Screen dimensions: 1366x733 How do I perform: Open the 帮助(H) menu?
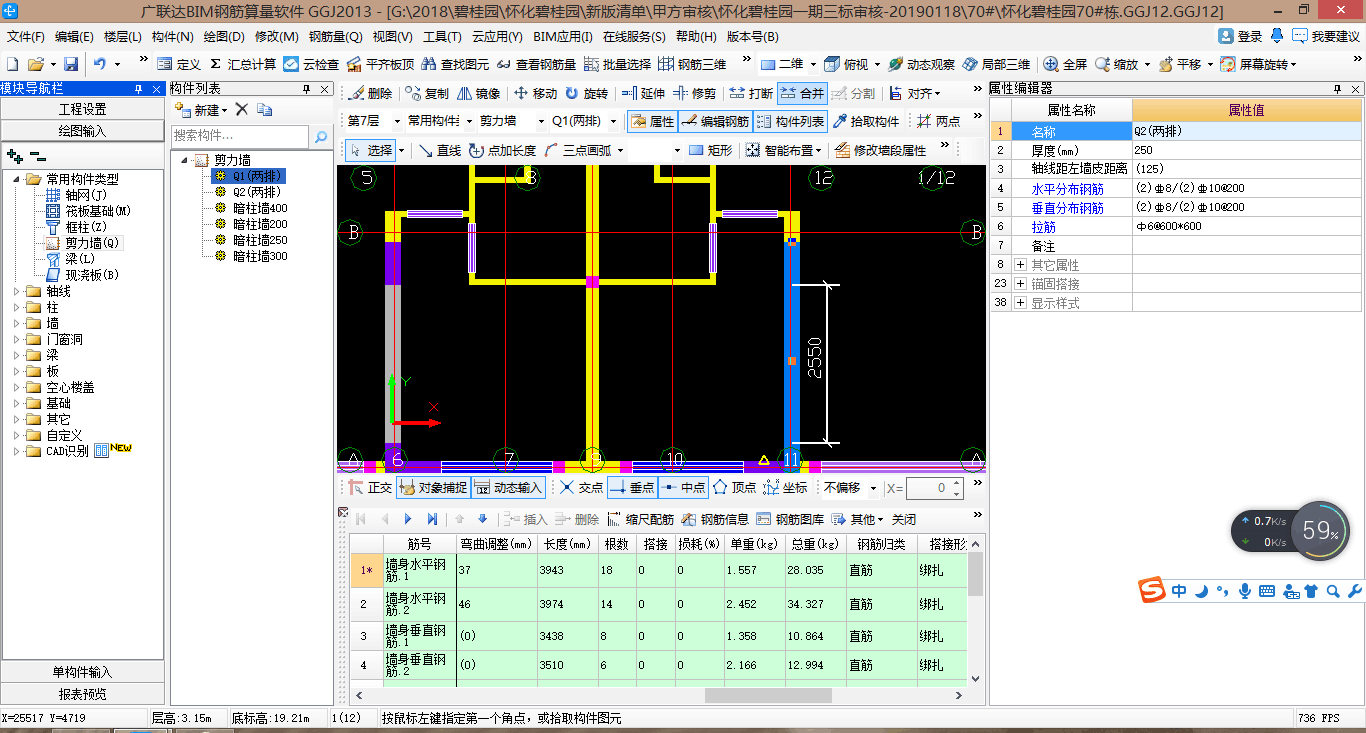pos(696,37)
